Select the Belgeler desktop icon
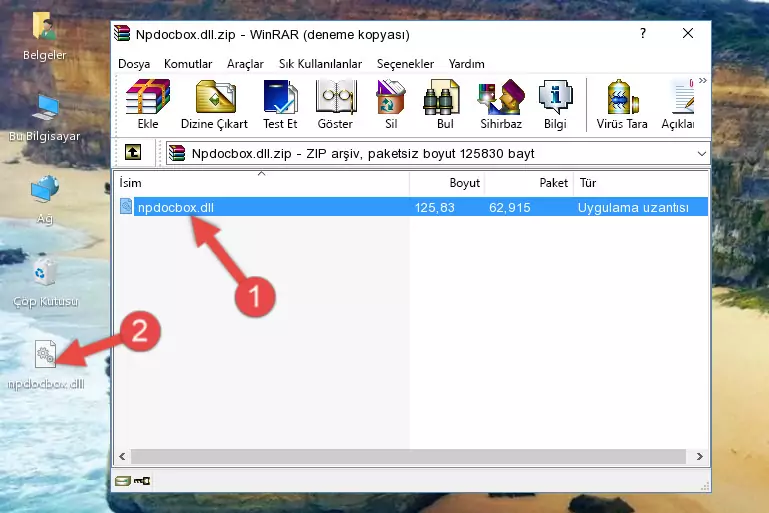 (x=44, y=36)
